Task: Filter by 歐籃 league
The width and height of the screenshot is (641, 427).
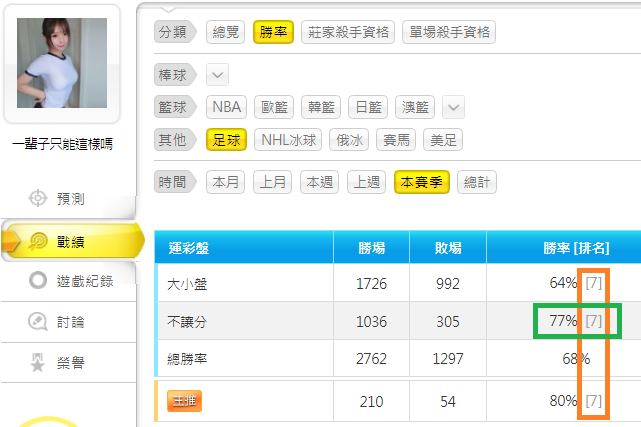Action: [274, 107]
